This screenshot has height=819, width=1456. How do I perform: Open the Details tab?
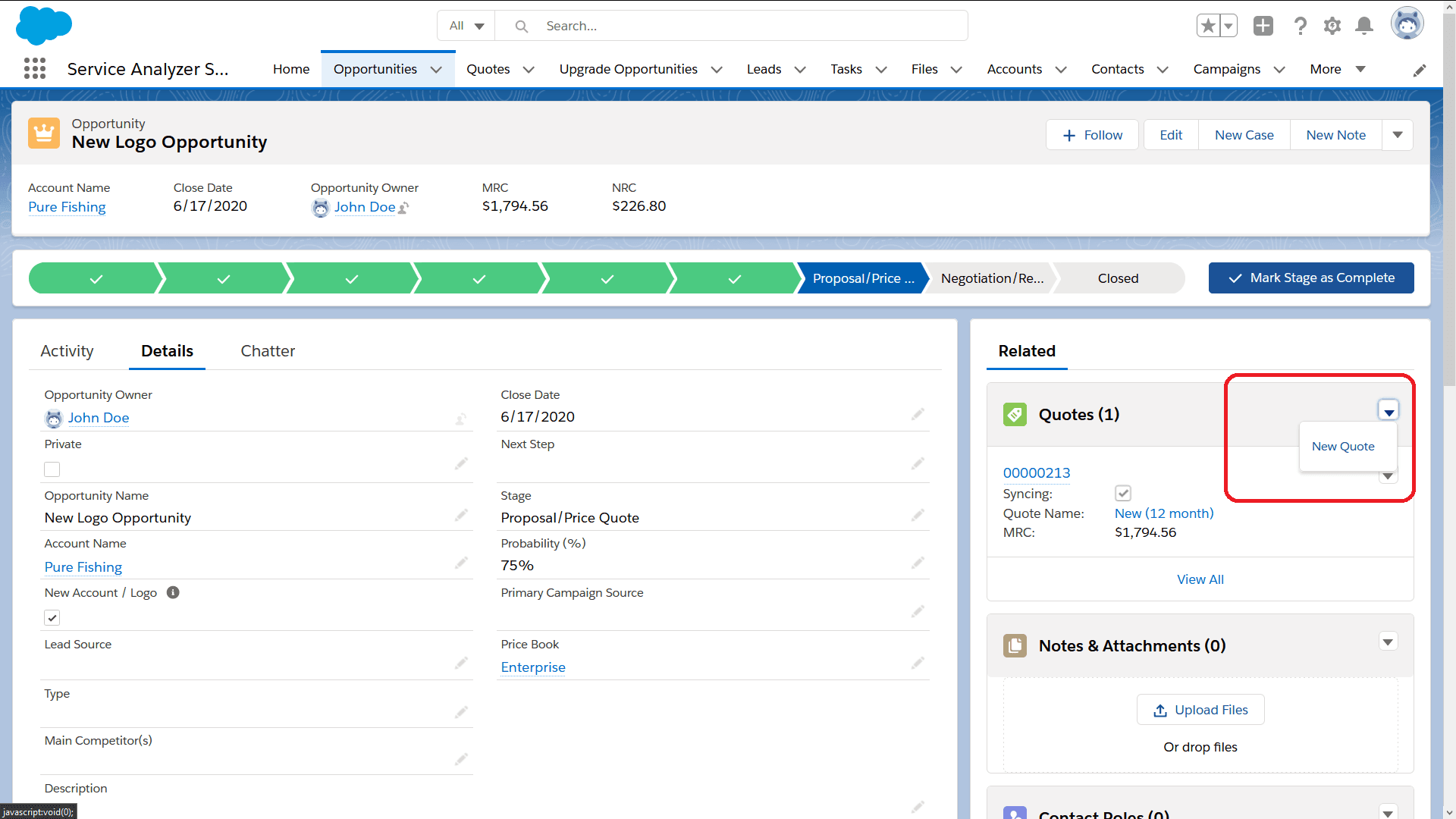pyautogui.click(x=167, y=351)
